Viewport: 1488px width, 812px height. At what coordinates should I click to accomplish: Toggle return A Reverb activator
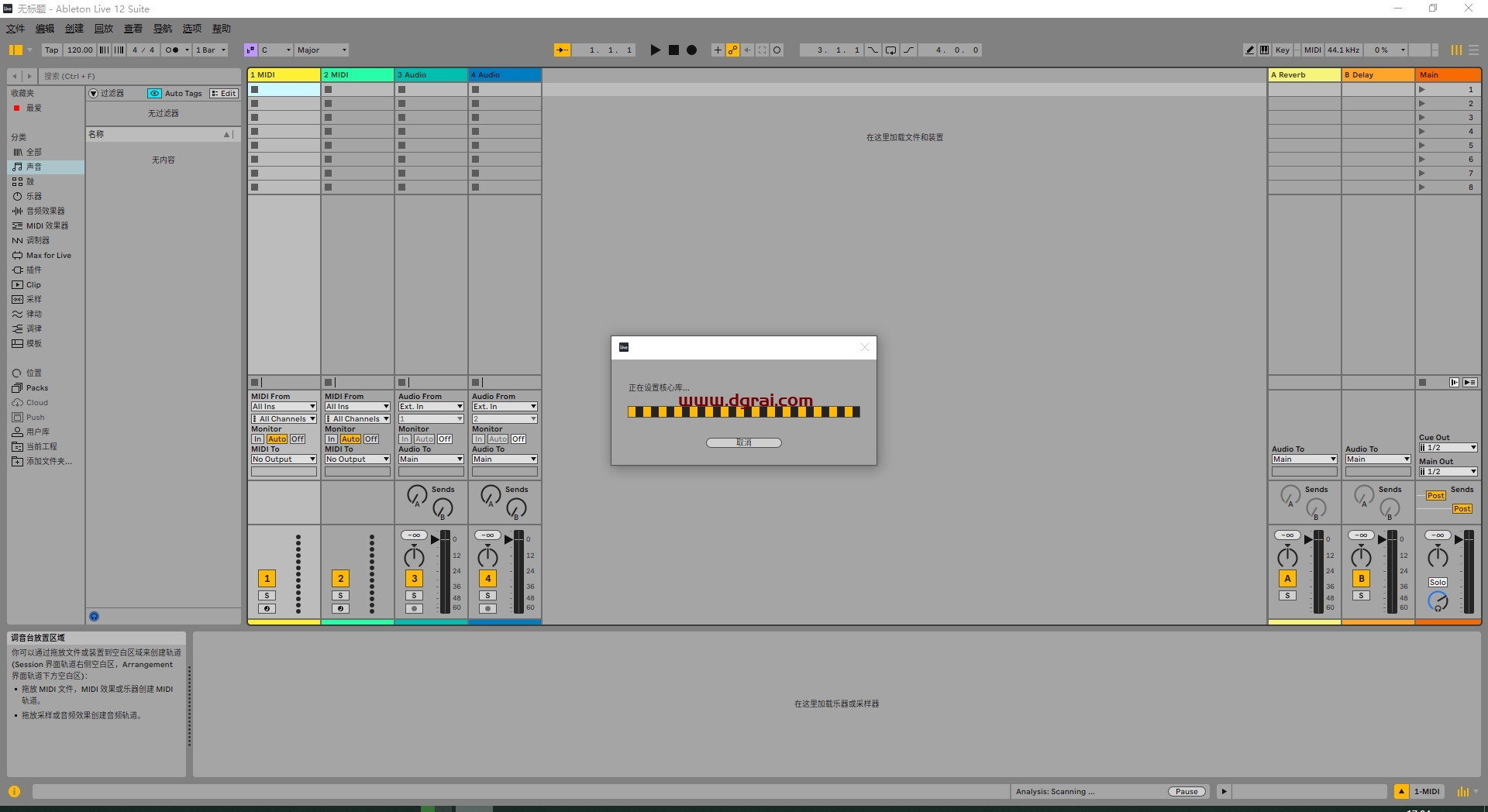click(x=1287, y=578)
